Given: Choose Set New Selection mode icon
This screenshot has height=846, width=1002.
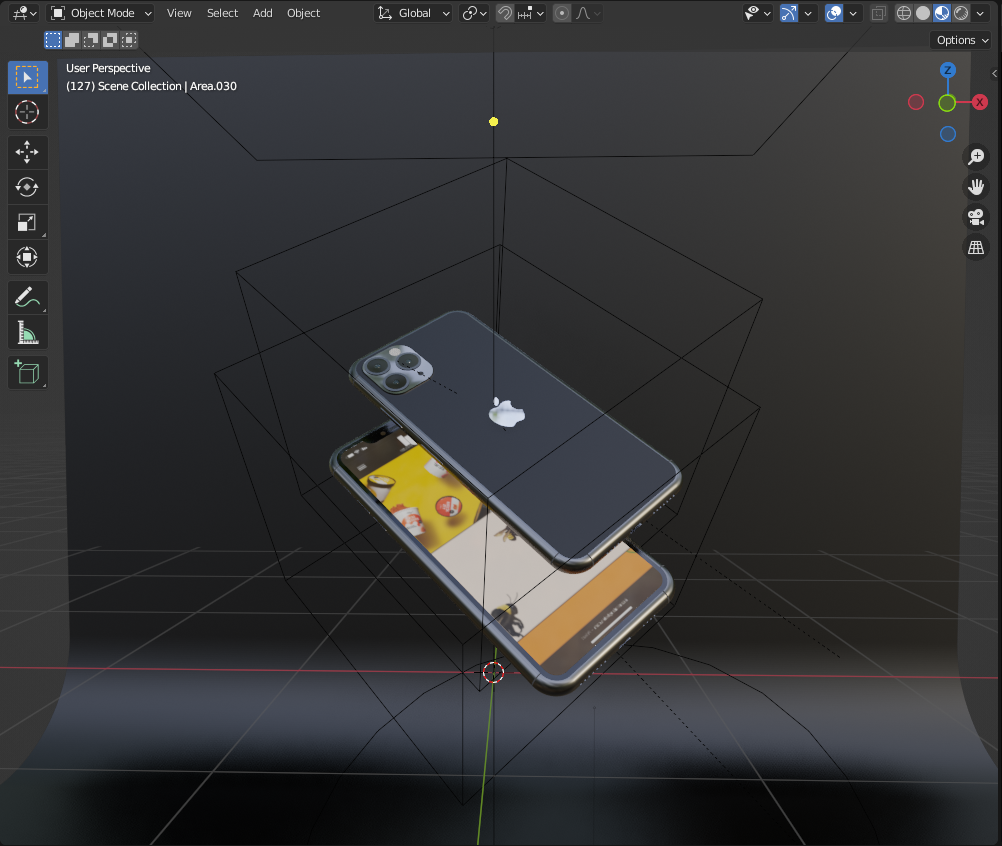Looking at the screenshot, I should [53, 40].
